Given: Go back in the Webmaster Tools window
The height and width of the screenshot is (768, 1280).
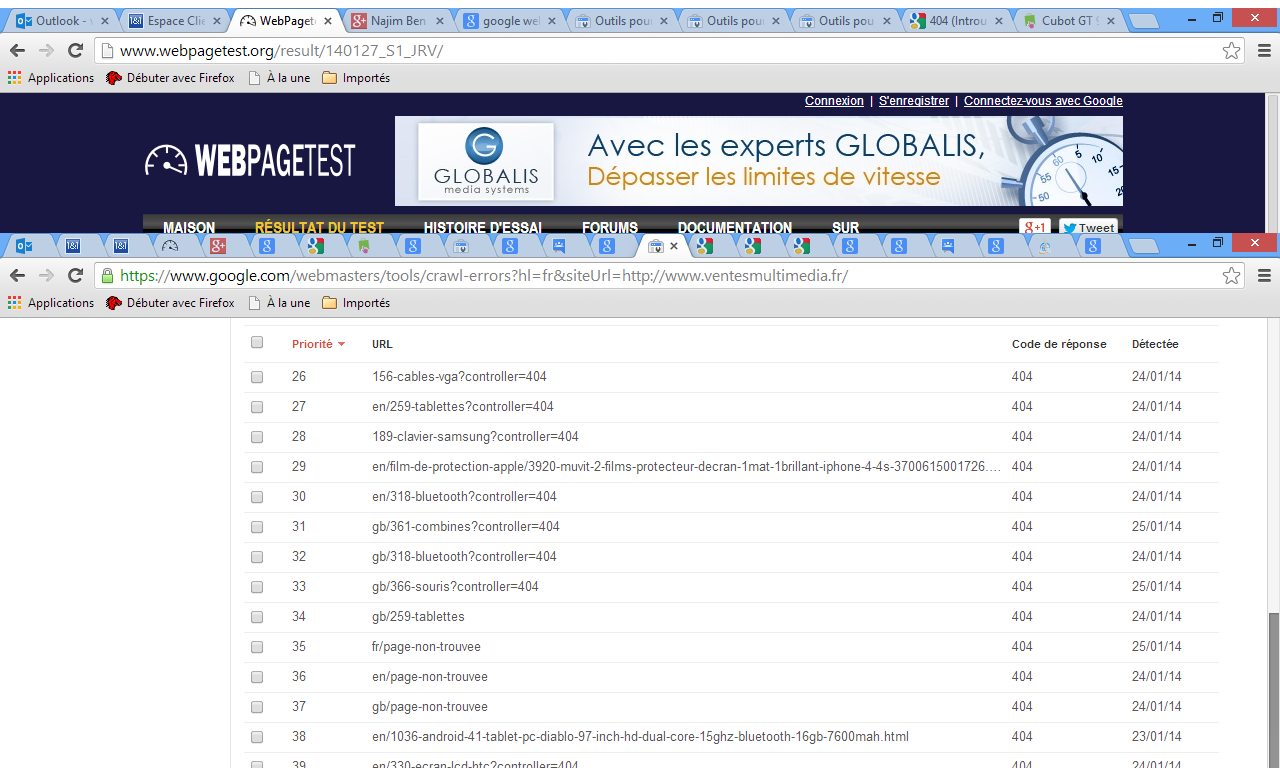Looking at the screenshot, I should (x=17, y=275).
